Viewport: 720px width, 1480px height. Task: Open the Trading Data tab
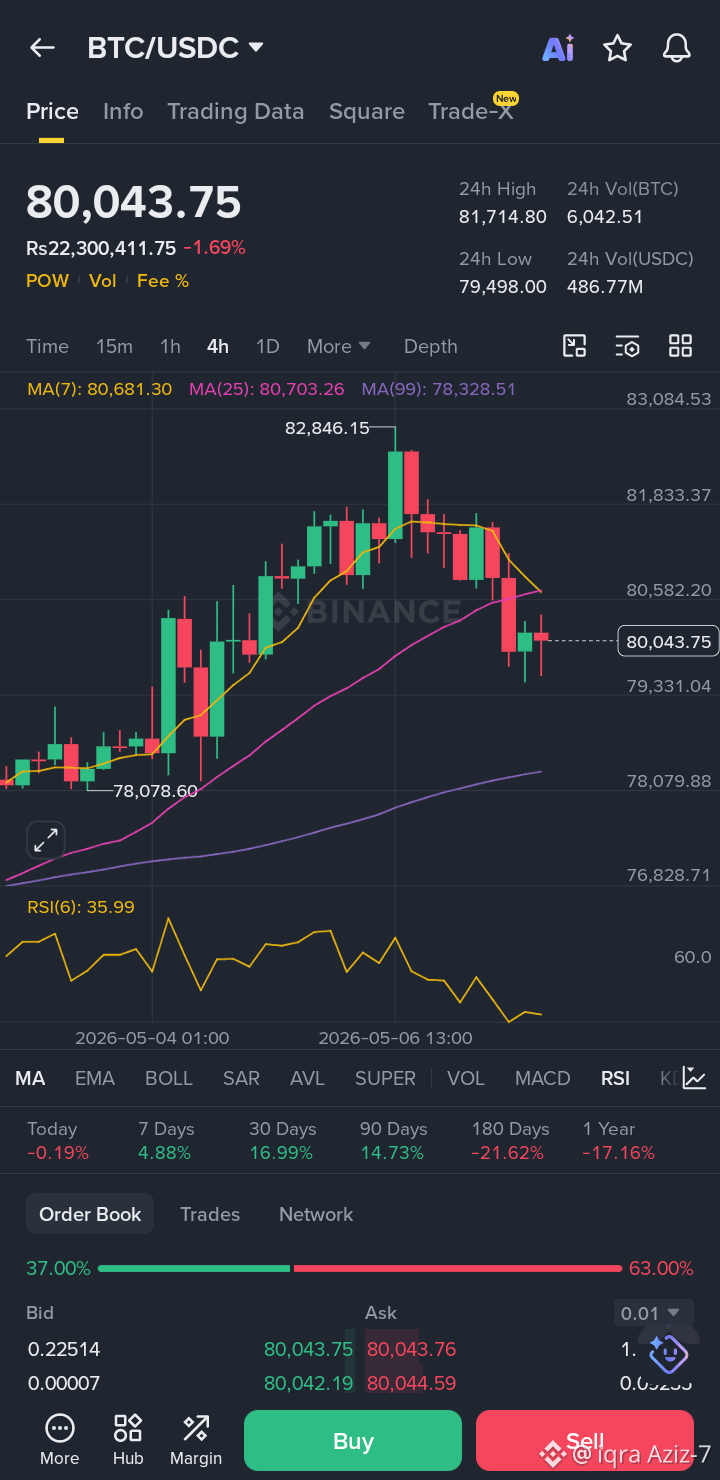(236, 111)
